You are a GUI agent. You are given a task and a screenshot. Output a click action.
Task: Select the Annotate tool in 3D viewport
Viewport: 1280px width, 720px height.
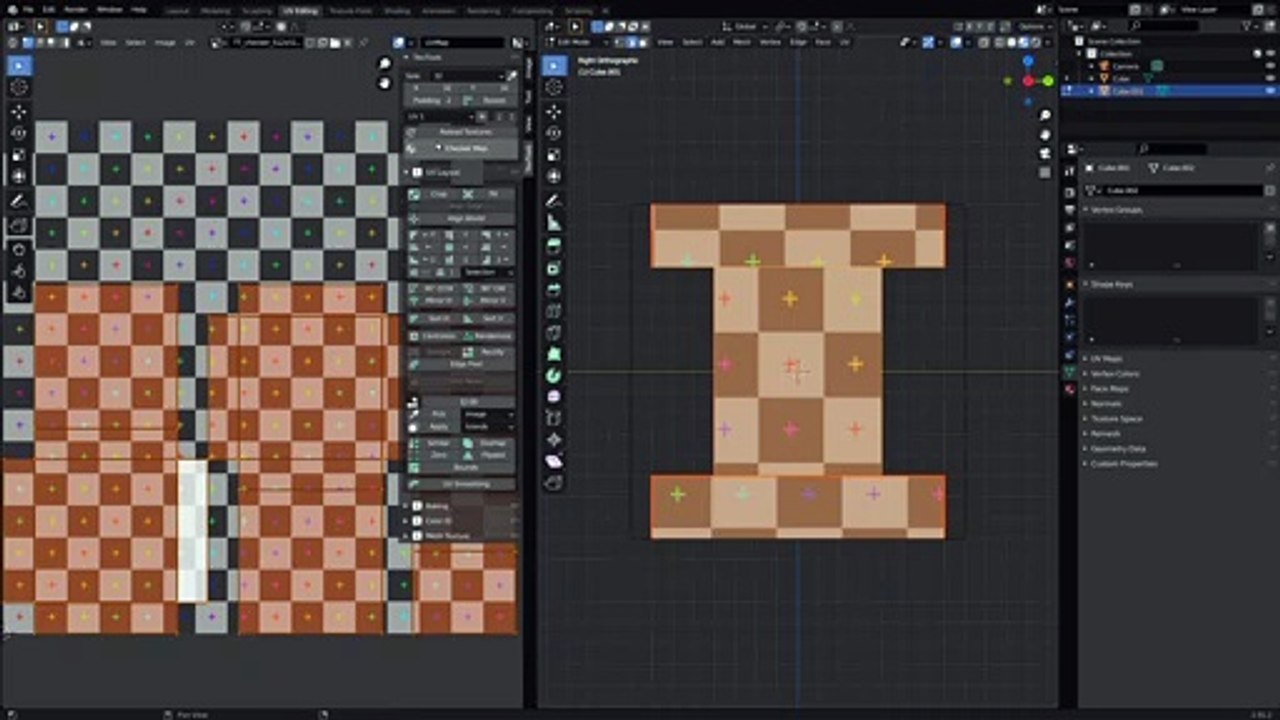click(x=554, y=201)
